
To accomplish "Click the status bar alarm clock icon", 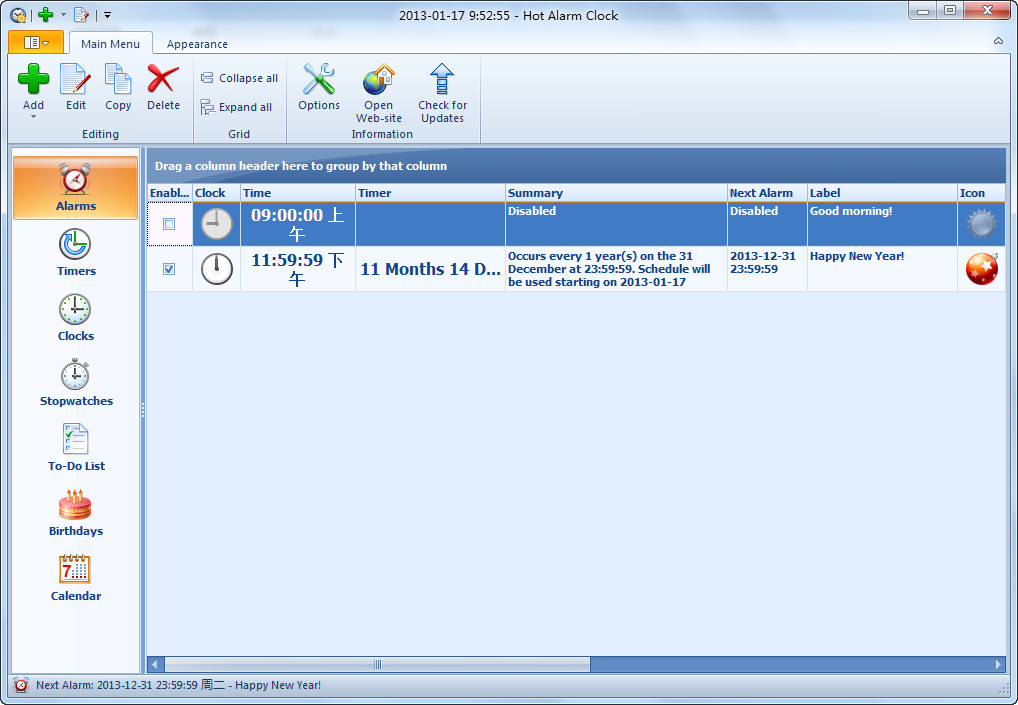I will point(21,685).
